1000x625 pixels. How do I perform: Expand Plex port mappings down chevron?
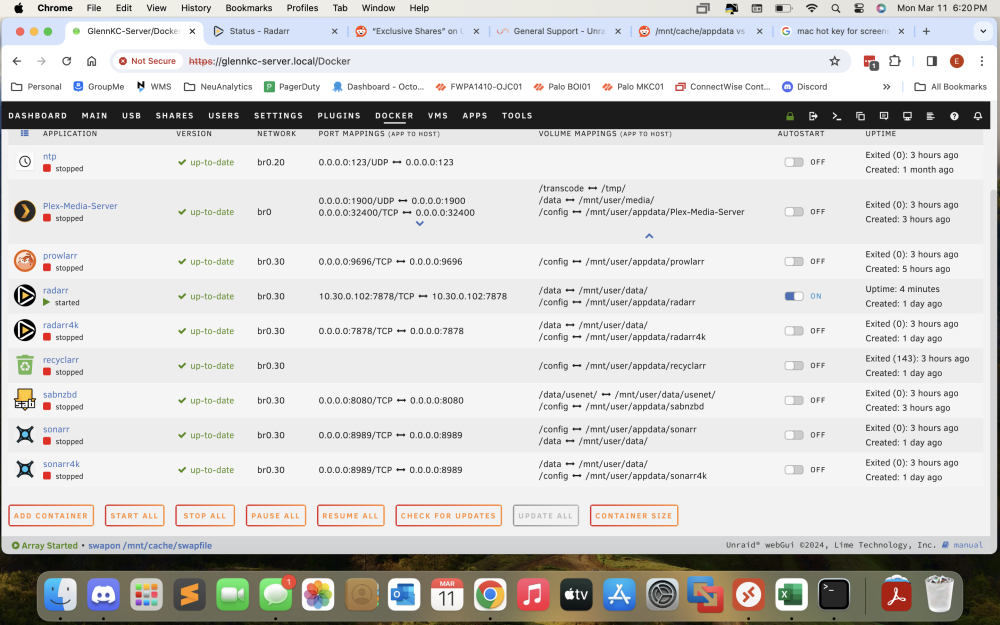pos(420,224)
